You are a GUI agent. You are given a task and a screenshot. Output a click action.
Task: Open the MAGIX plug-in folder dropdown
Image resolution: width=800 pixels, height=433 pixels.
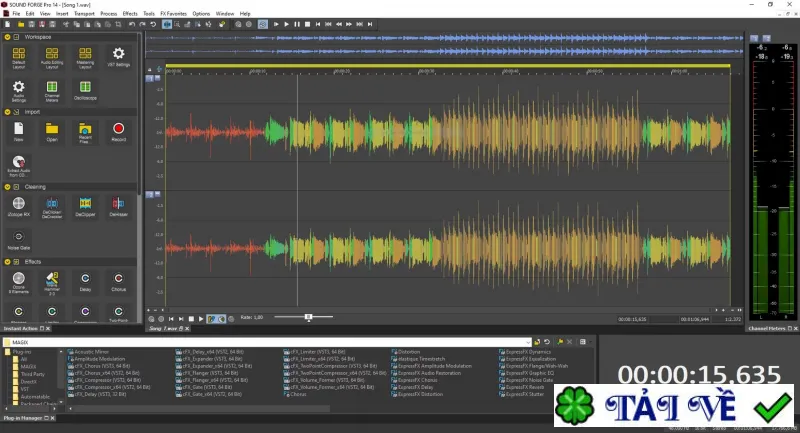[x=528, y=342]
